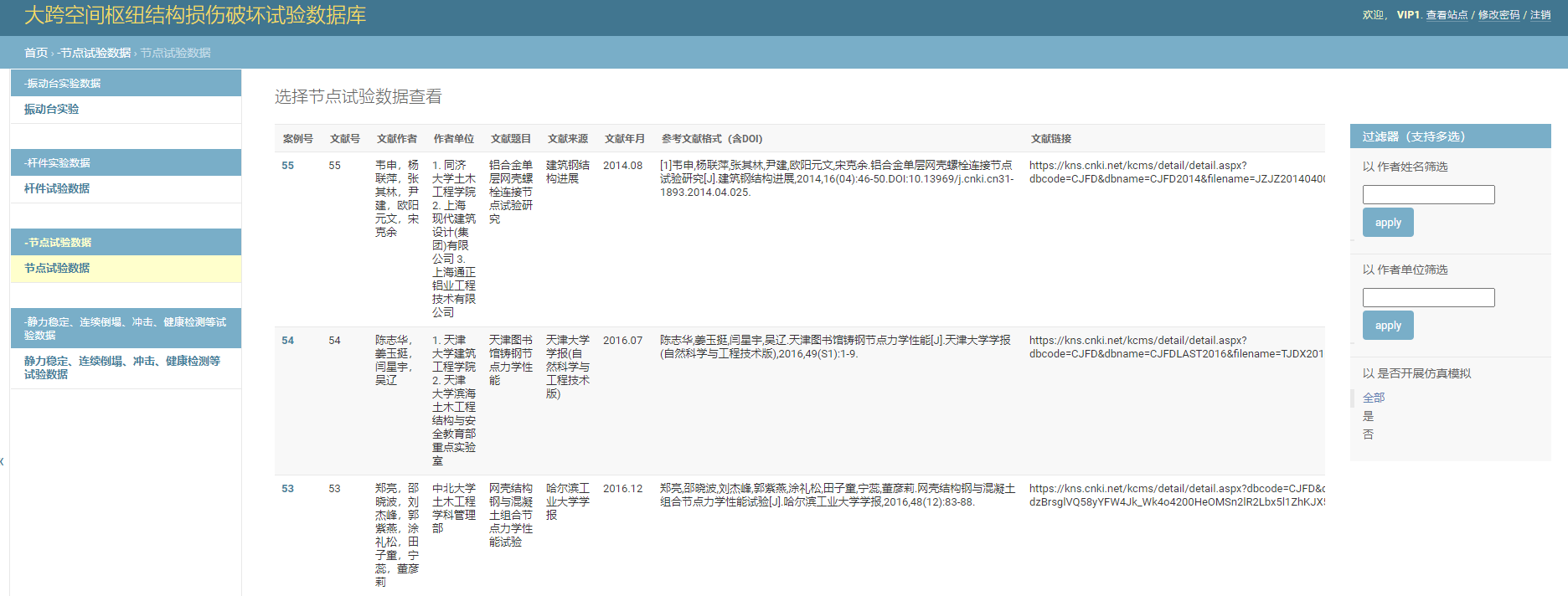Select the highlighted 节点试验数据 sidebar item
Screen dimensions: 1568x596
coord(57,269)
